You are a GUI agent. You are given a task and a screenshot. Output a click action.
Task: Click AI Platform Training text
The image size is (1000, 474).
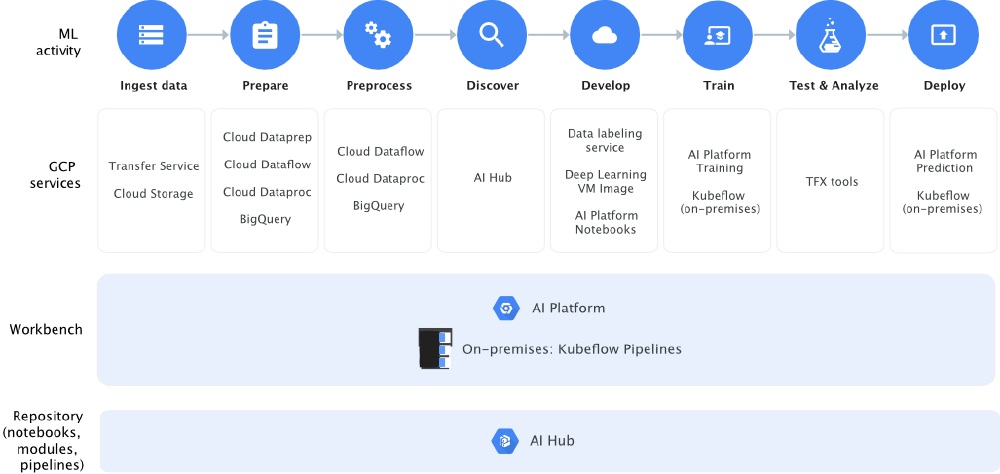[x=719, y=161]
